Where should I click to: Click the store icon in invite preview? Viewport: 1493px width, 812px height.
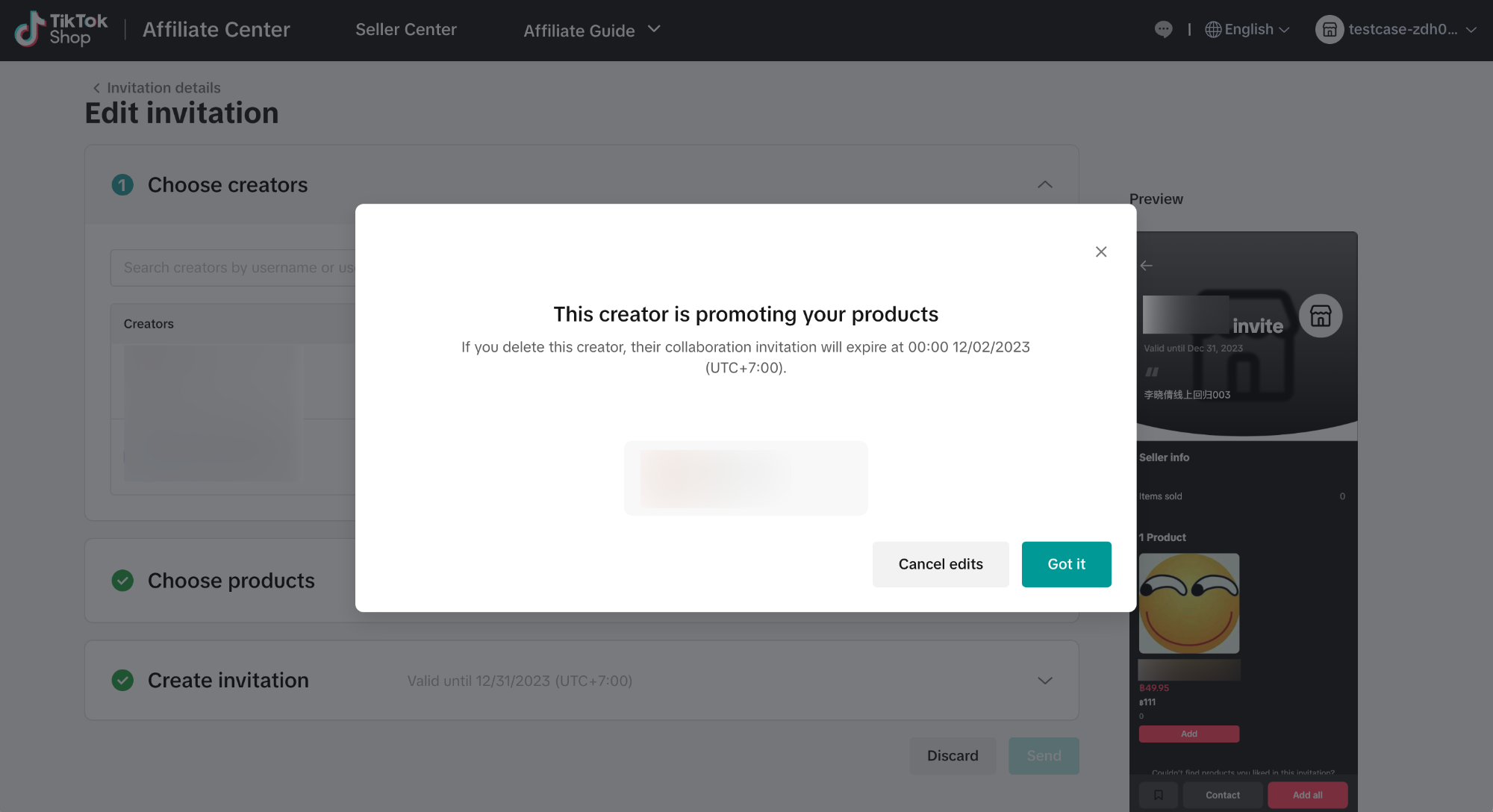1321,316
